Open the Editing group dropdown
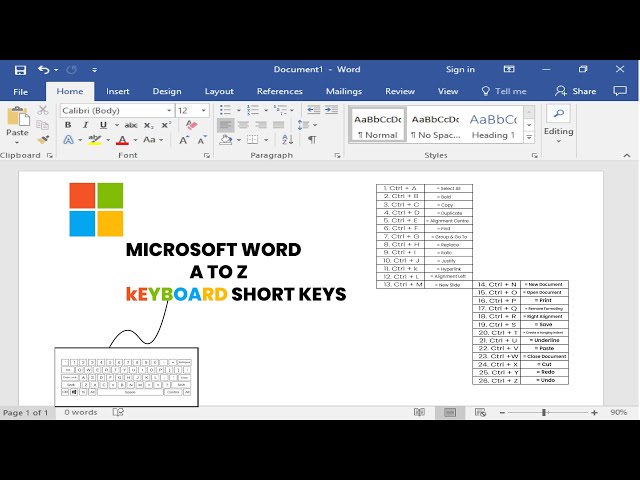 [558, 124]
